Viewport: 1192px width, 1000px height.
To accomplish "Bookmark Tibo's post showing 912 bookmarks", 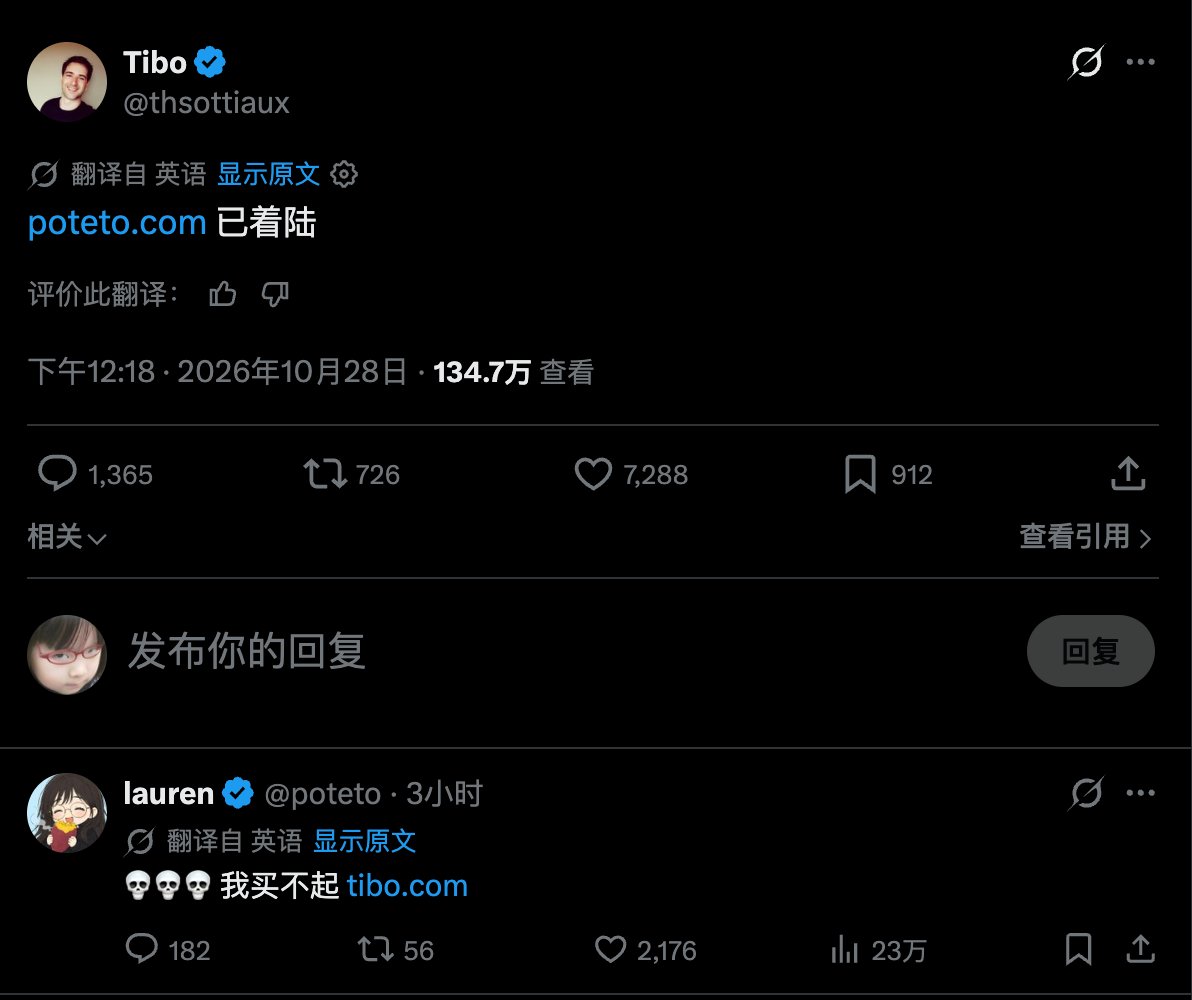I will tap(861, 474).
